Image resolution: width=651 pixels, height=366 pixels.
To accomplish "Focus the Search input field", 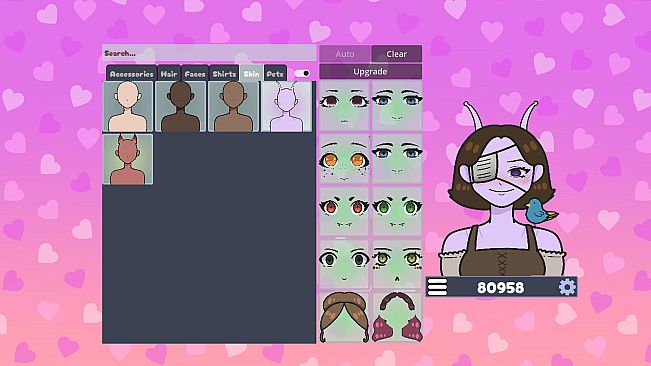I will tap(209, 53).
